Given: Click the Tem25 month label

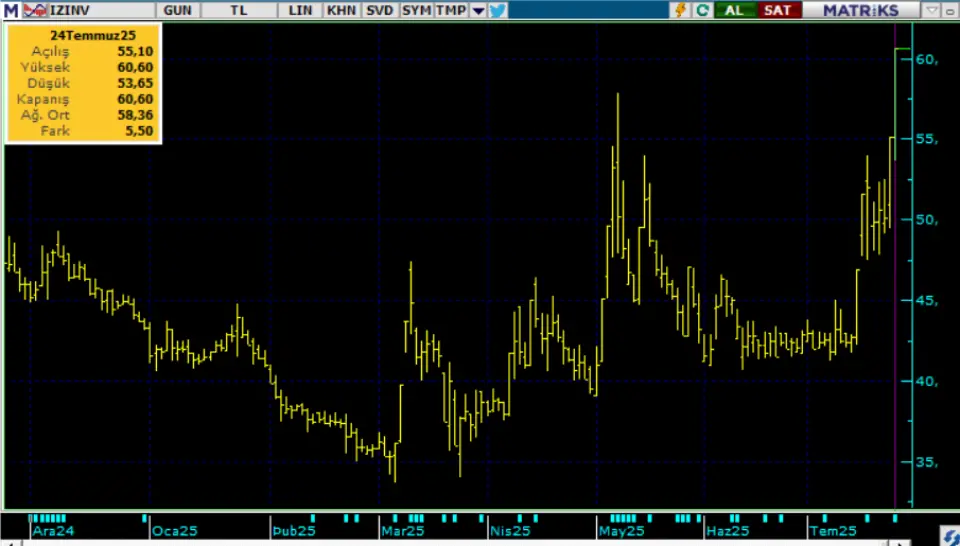Looking at the screenshot, I should (x=833, y=531).
